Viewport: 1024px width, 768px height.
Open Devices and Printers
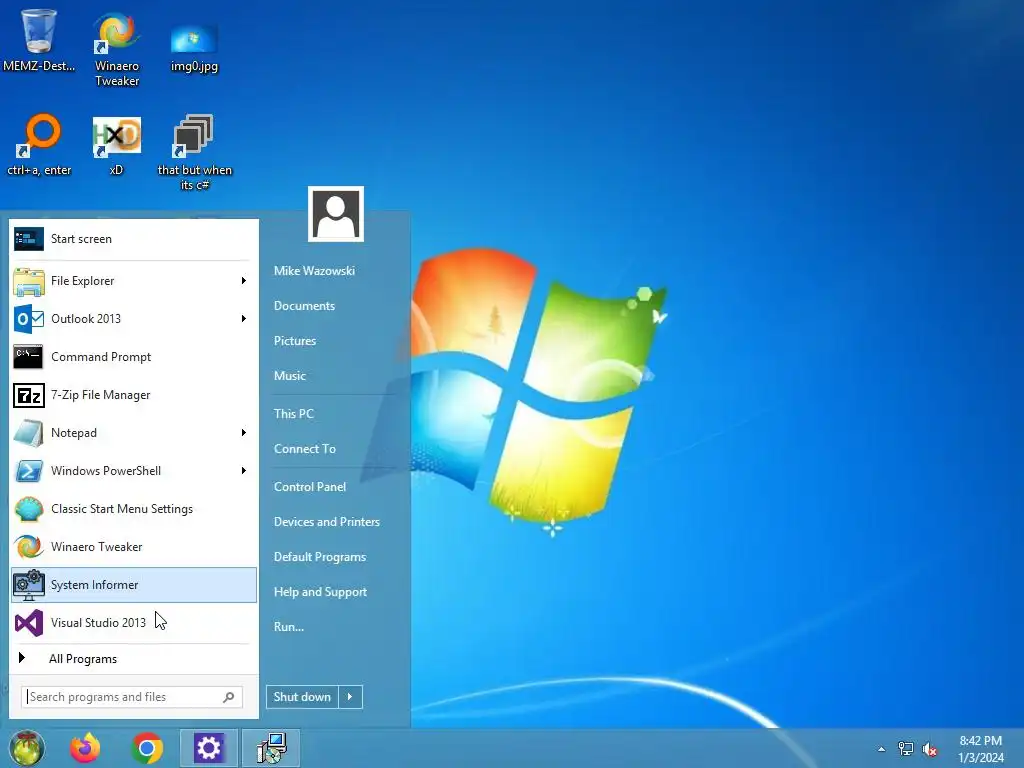327,522
